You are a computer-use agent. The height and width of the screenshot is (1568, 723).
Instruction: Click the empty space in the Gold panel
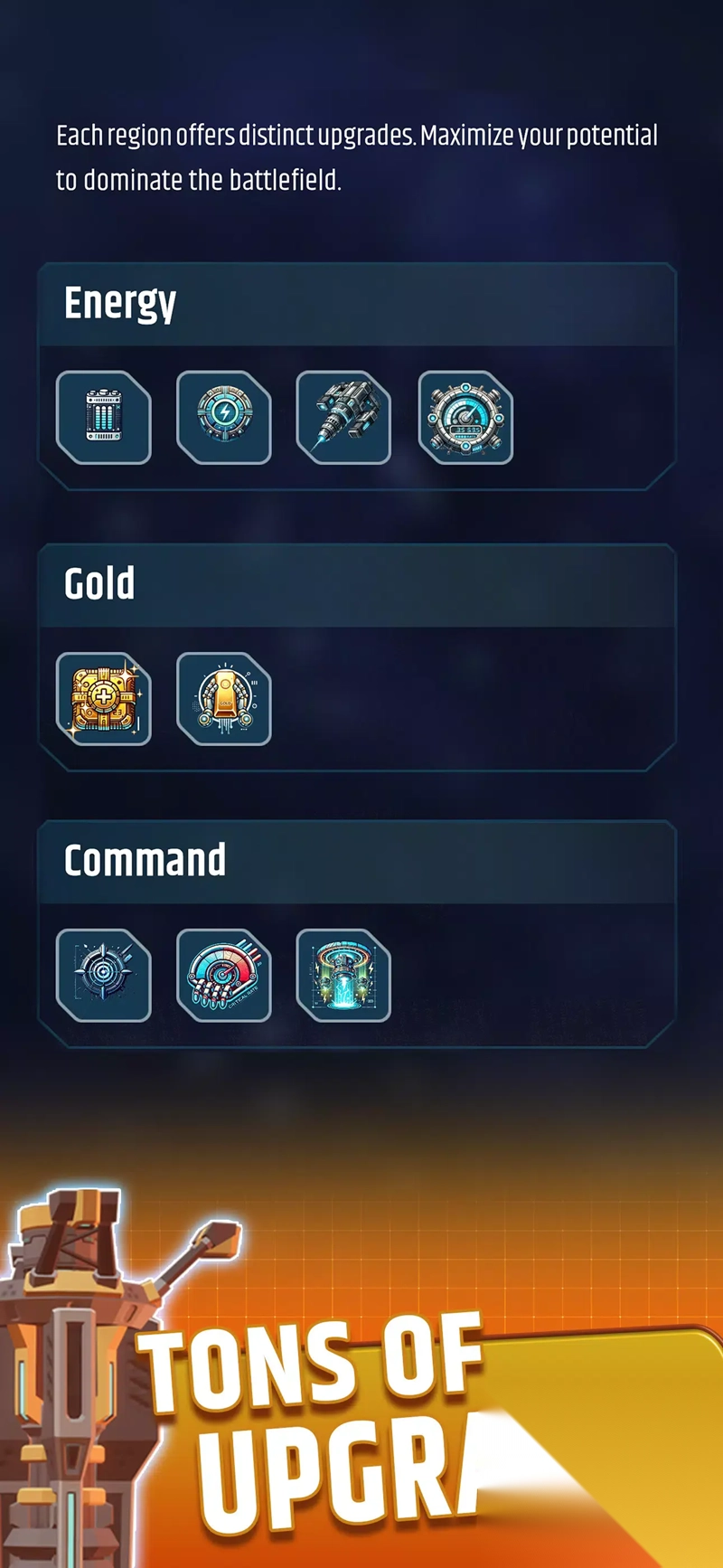tap(470, 699)
